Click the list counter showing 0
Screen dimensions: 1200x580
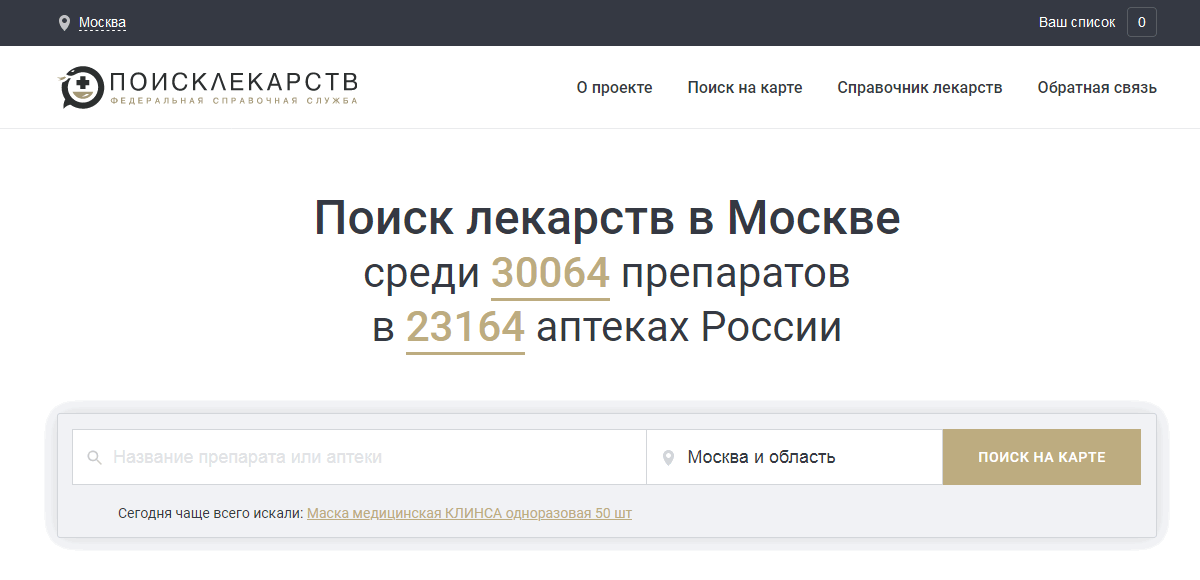1142,22
